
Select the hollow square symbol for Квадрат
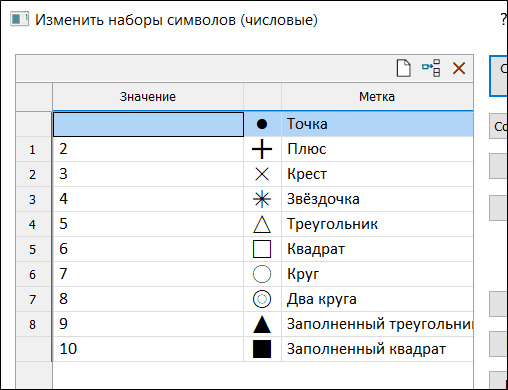tap(262, 249)
